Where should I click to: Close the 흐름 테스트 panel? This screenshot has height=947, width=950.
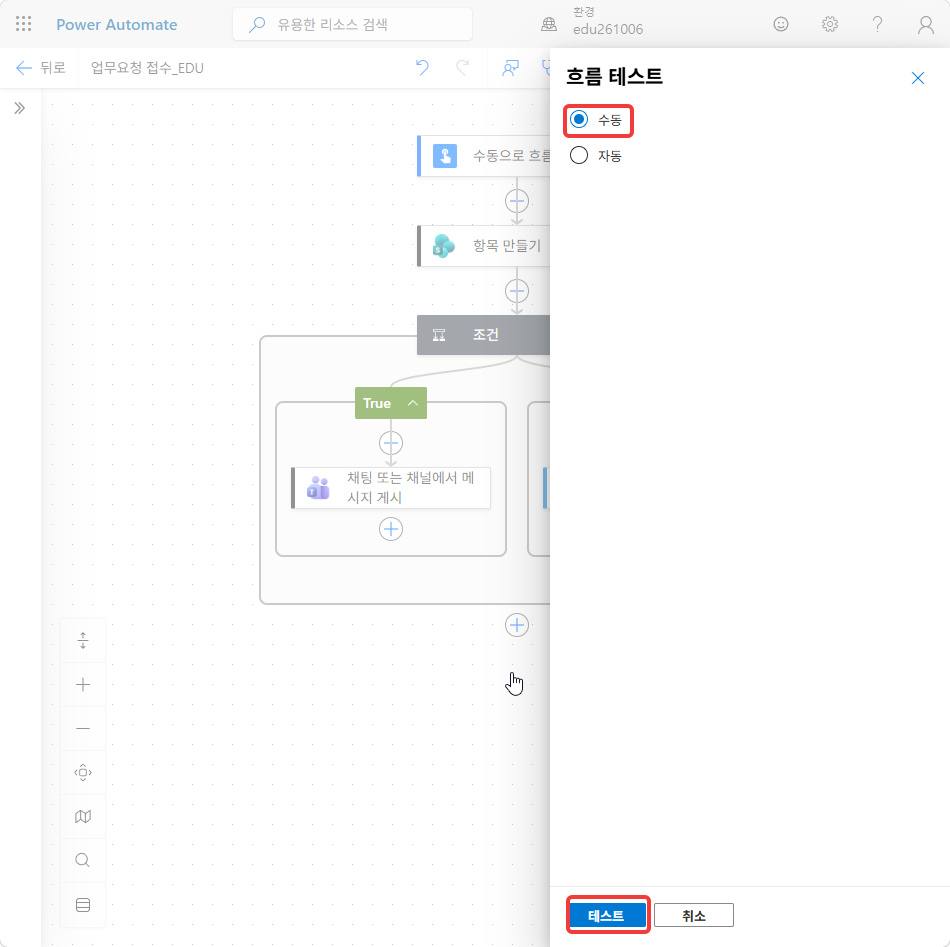click(x=917, y=78)
